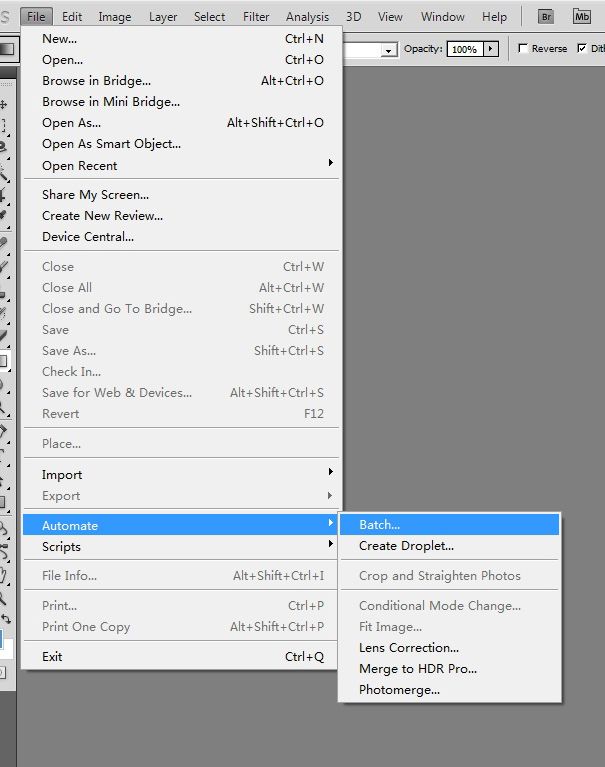The height and width of the screenshot is (767, 605).
Task: Open Mini Bridge via the Mb icon
Action: point(582,17)
